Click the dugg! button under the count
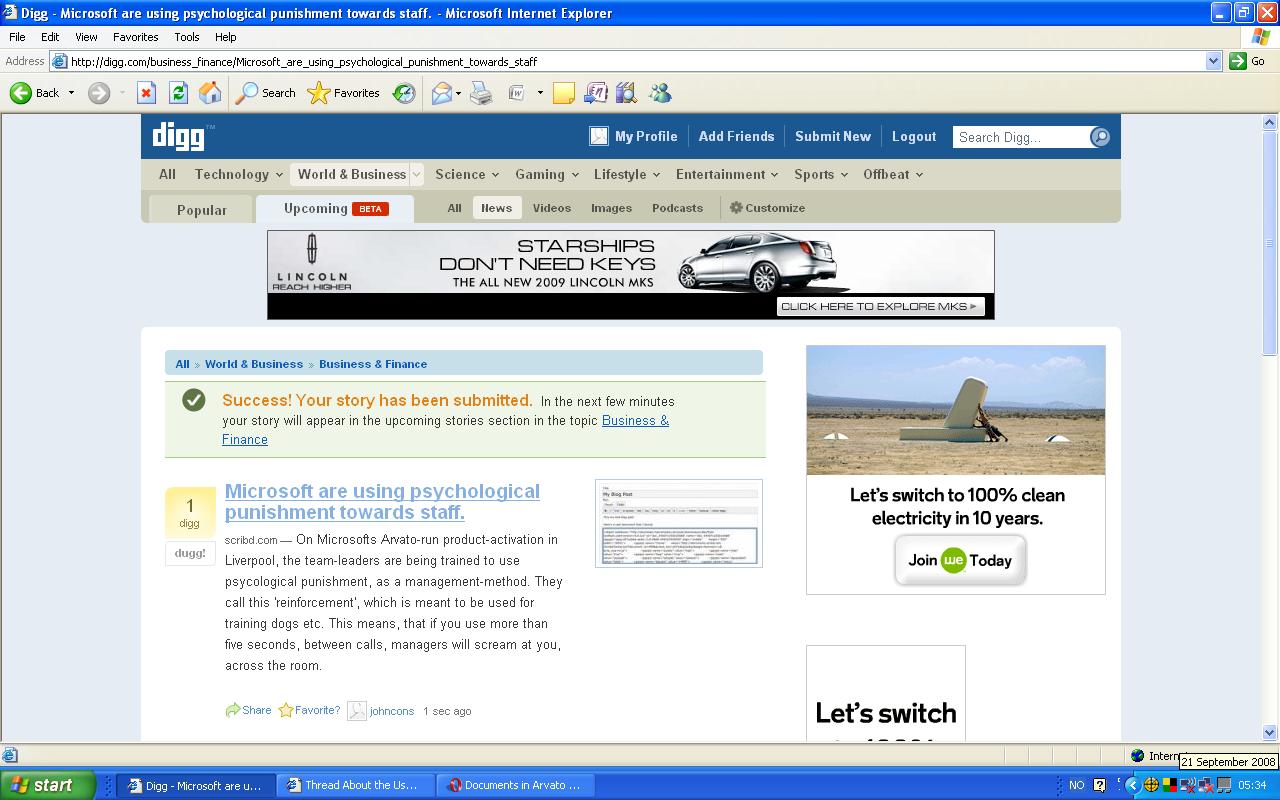The image size is (1280, 800). point(190,553)
